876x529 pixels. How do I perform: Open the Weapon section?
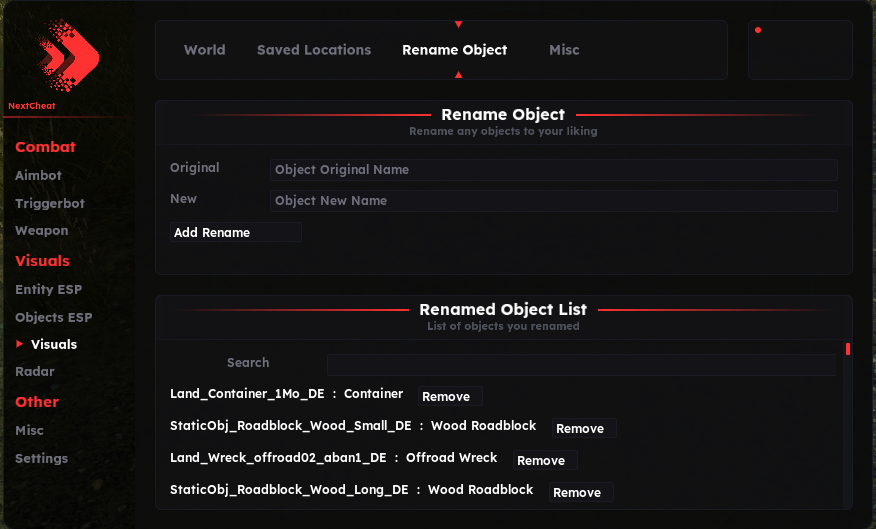point(42,230)
